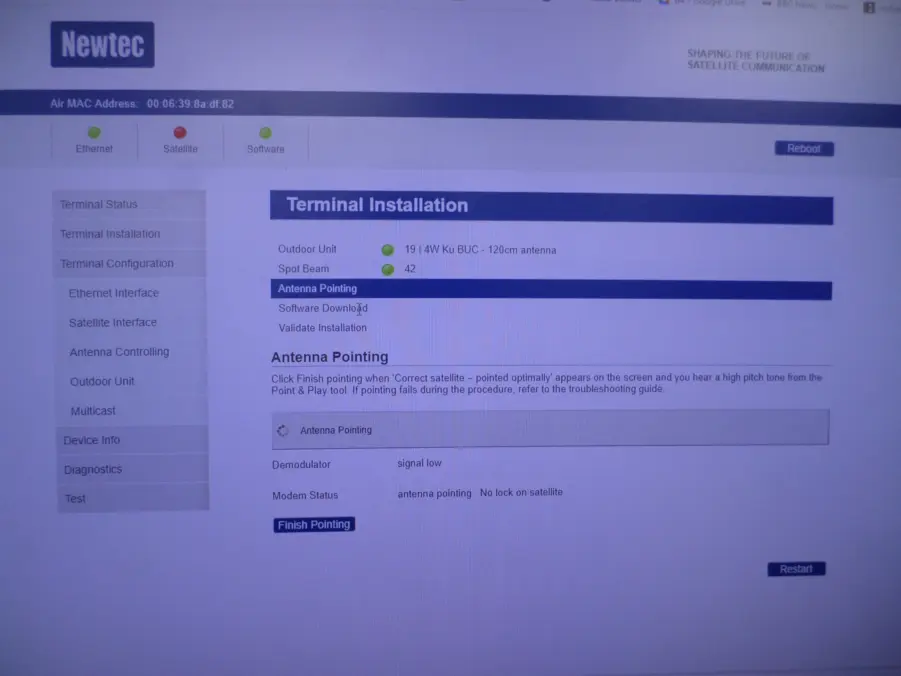The image size is (901, 676).
Task: Go to Antenna Controlling settings
Action: pyautogui.click(x=119, y=352)
